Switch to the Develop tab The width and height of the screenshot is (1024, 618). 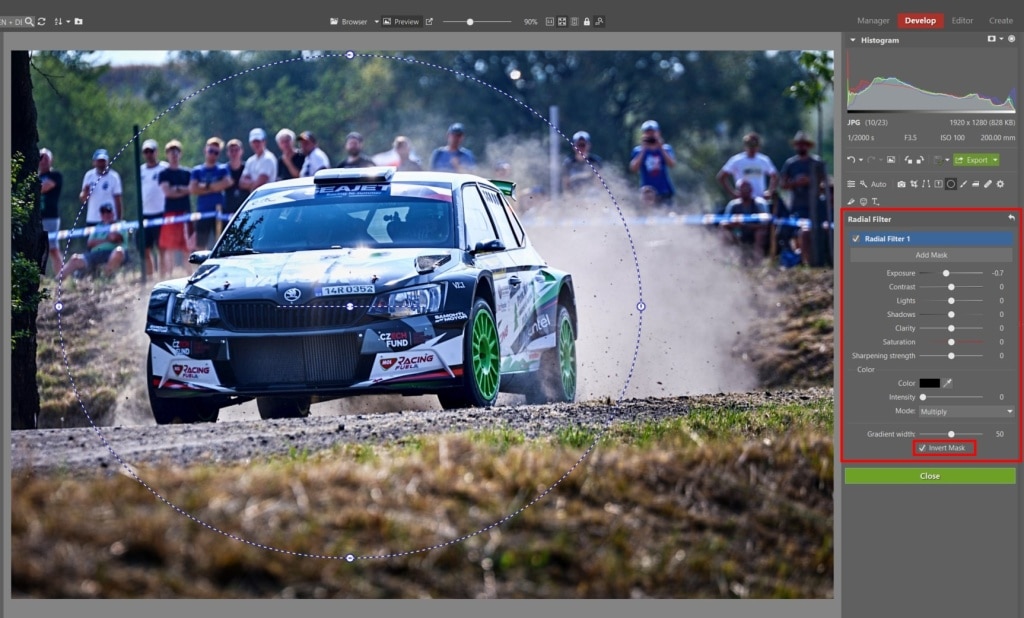click(920, 21)
